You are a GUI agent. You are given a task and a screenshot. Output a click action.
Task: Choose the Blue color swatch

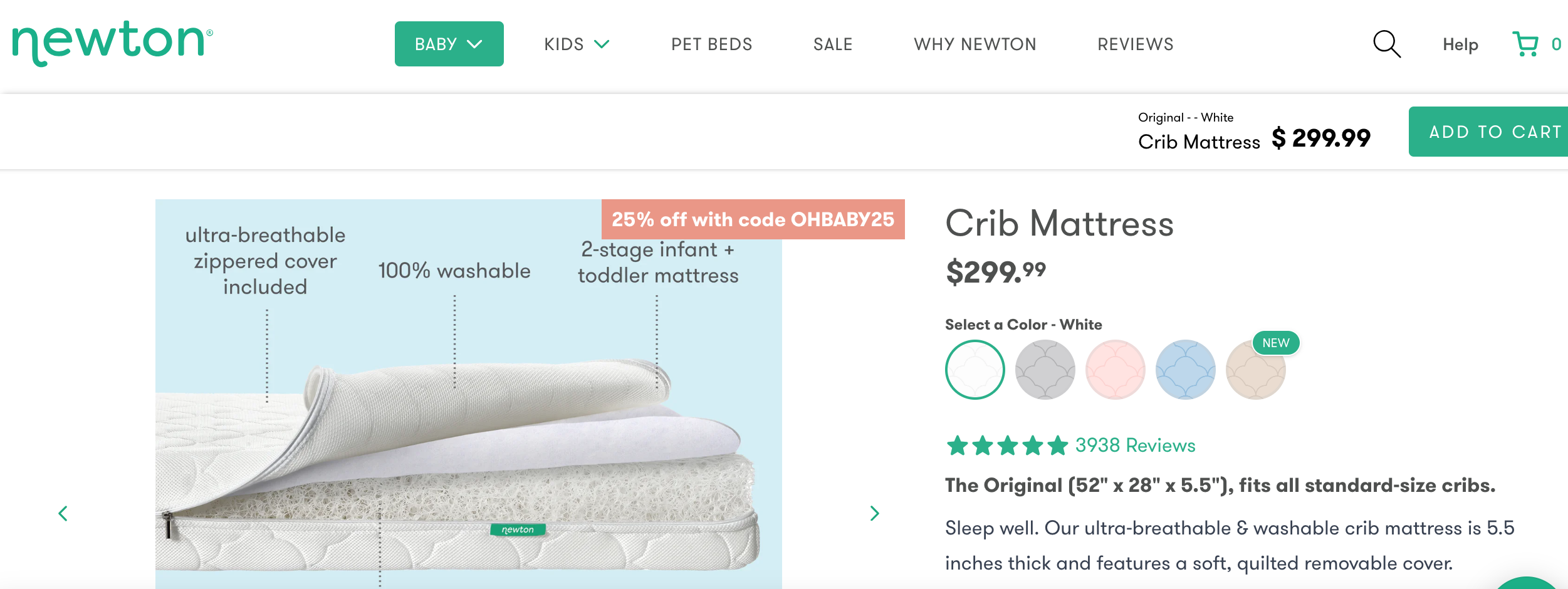(x=1185, y=370)
